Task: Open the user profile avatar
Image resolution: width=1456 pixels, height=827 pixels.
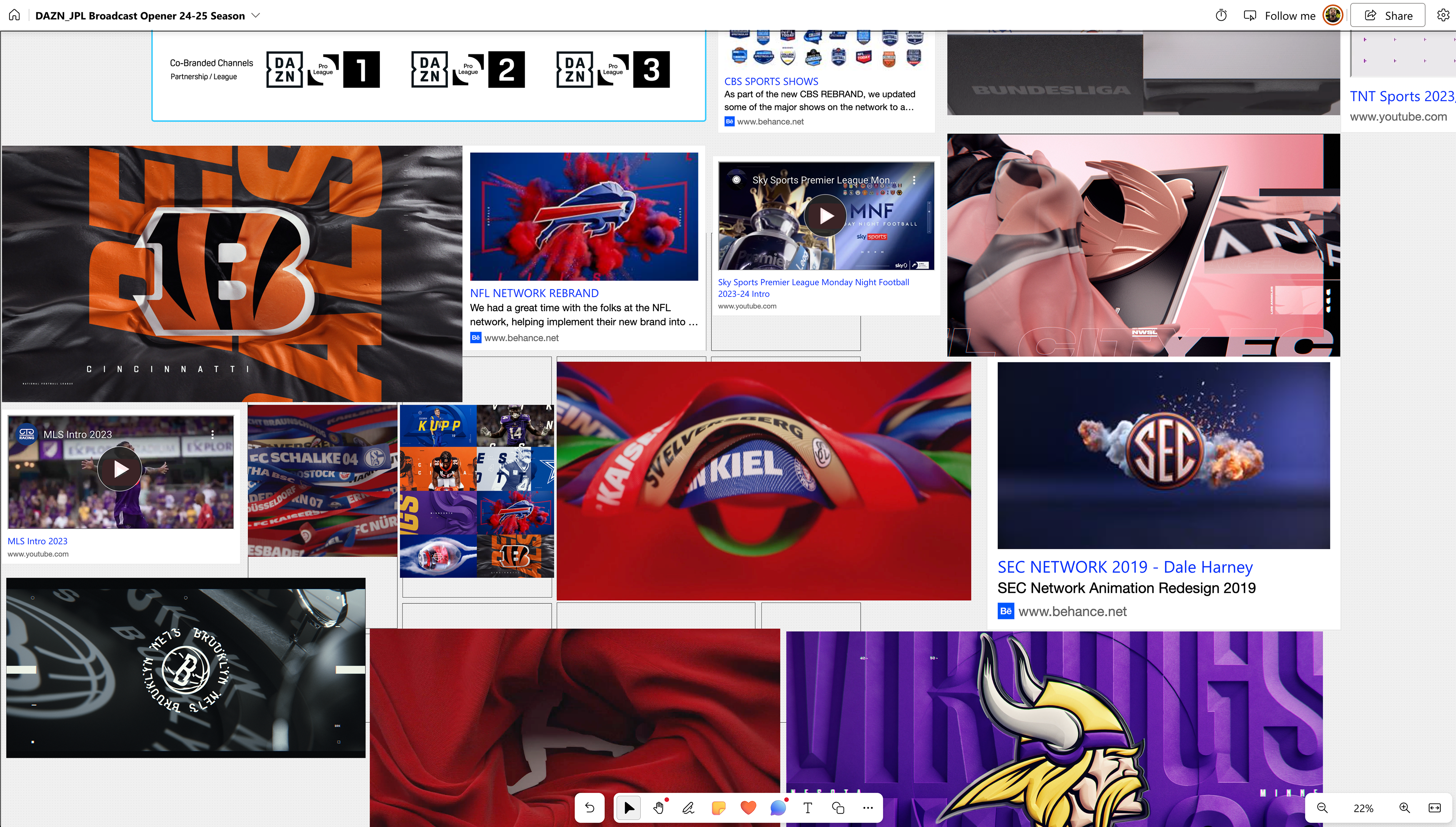Action: point(1332,15)
